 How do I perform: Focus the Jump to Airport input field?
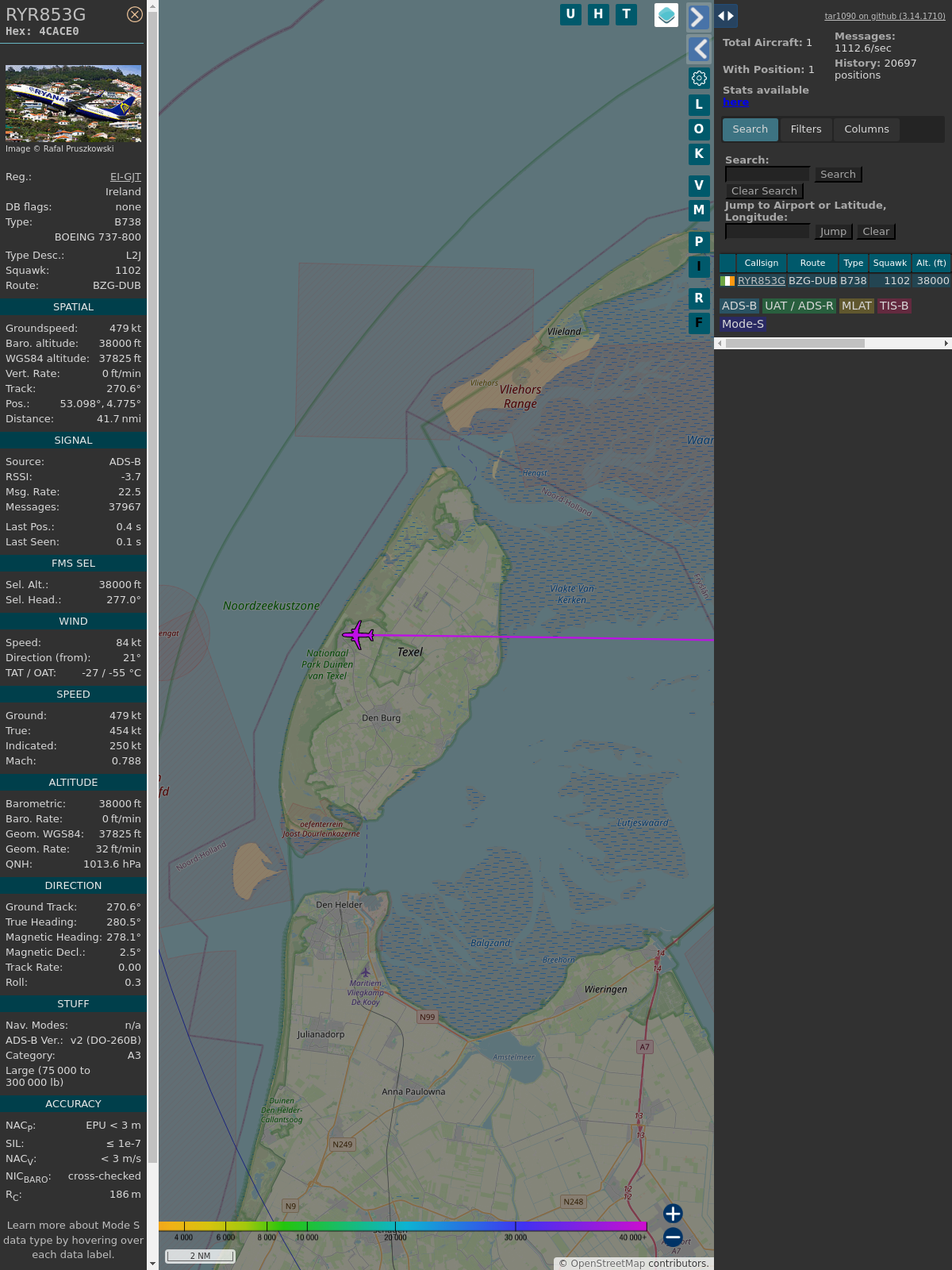(x=767, y=231)
